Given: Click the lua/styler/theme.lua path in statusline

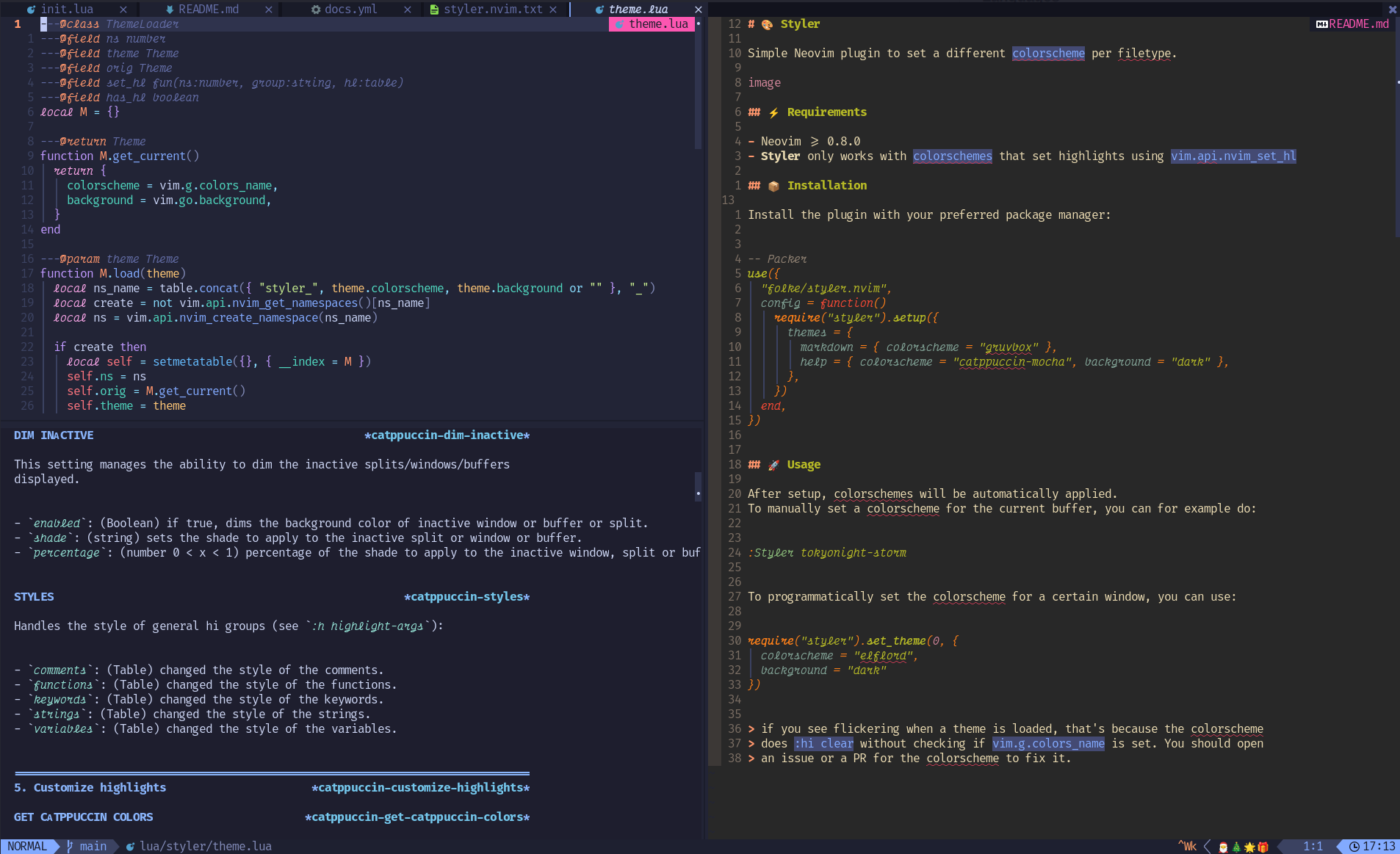Looking at the screenshot, I should tap(206, 846).
